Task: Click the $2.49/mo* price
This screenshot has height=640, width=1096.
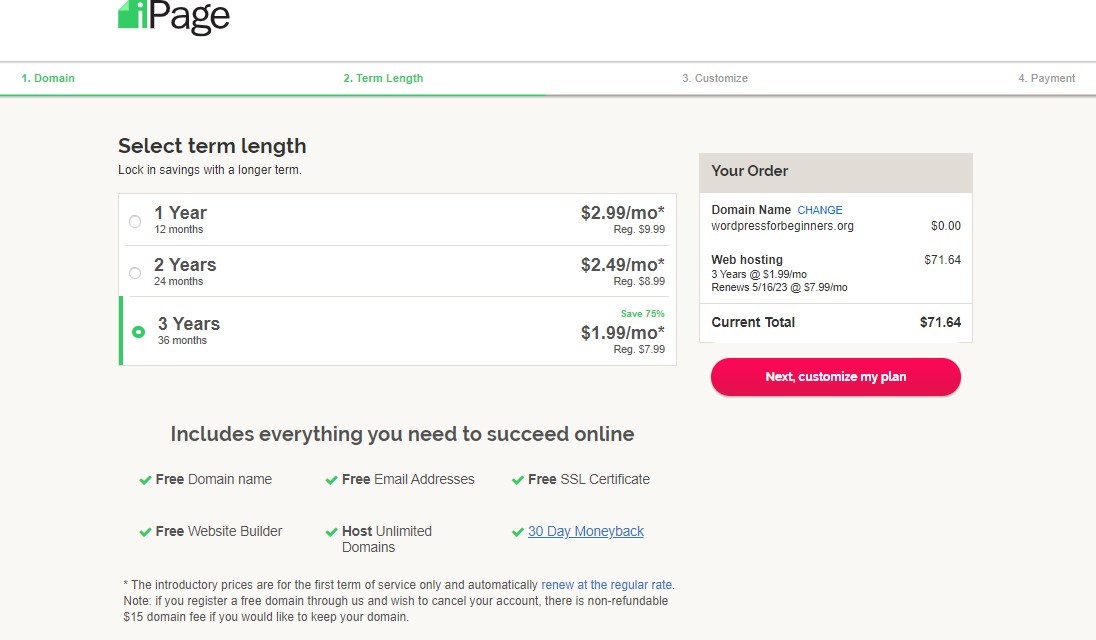Action: (623, 265)
